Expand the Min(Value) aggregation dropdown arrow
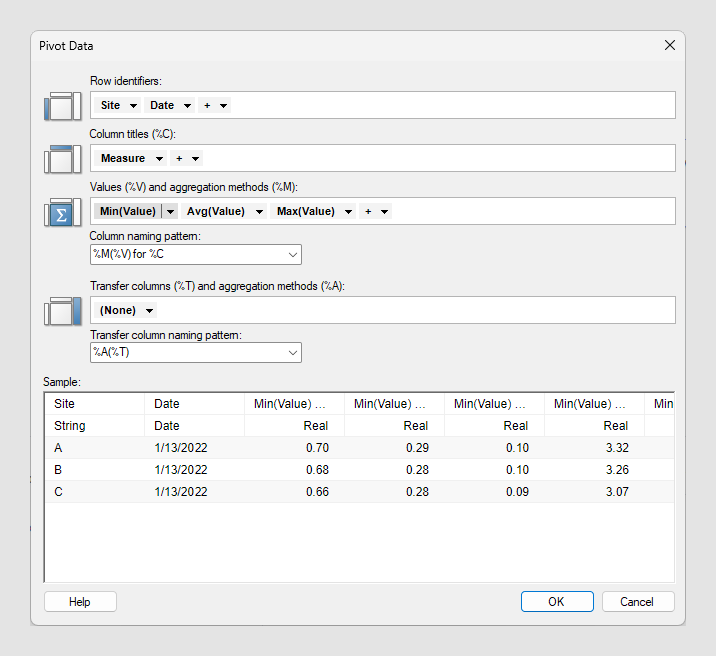Image resolution: width=716 pixels, height=656 pixels. (x=171, y=211)
